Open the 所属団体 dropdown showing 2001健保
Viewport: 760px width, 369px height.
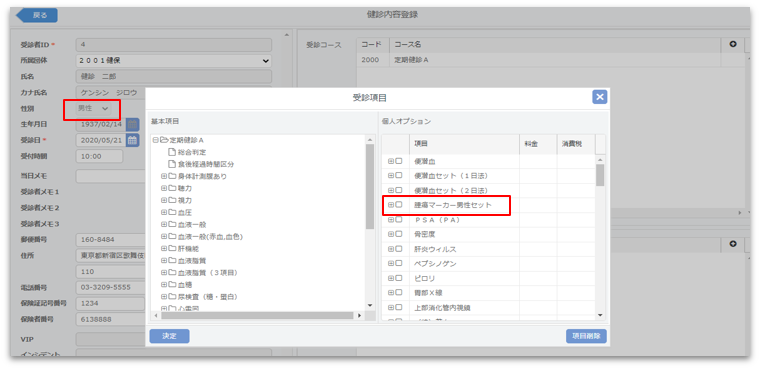[x=174, y=61]
